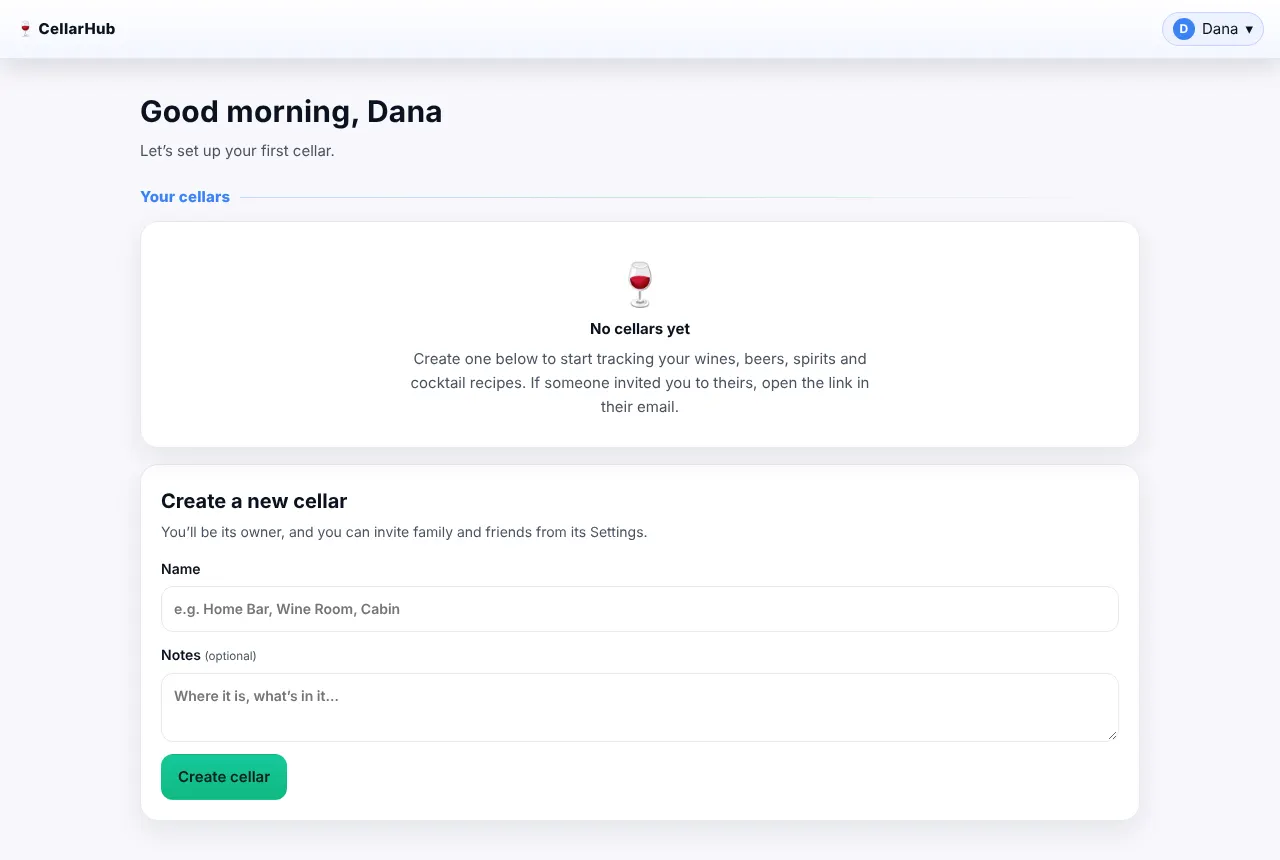1280x860 pixels.
Task: Click the Create cellar button
Action: (x=224, y=777)
